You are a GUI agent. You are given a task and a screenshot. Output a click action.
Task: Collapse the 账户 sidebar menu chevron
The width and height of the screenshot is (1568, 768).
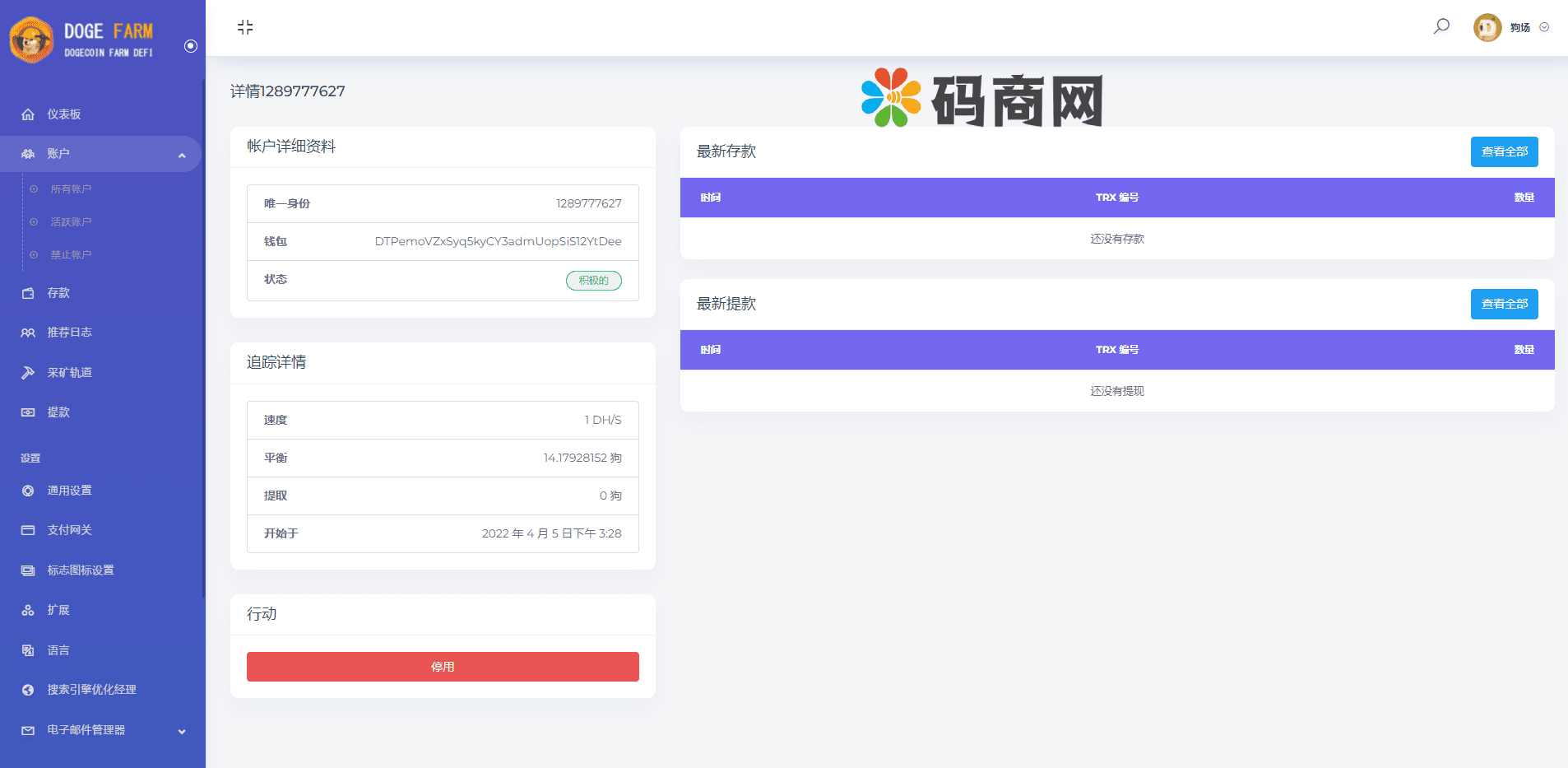182,155
